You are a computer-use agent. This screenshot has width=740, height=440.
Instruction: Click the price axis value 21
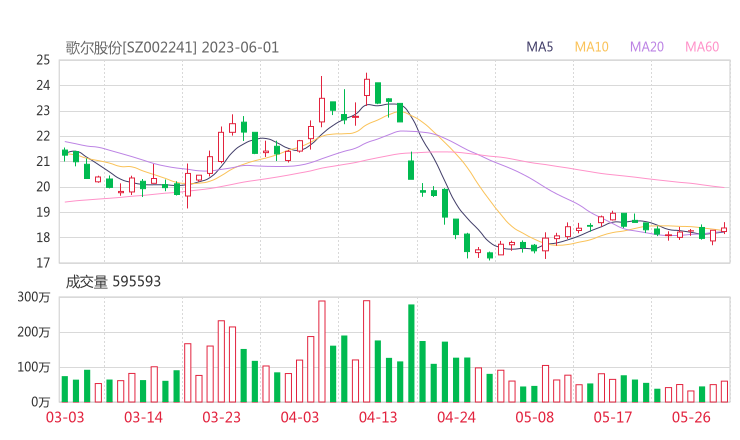[x=43, y=161]
